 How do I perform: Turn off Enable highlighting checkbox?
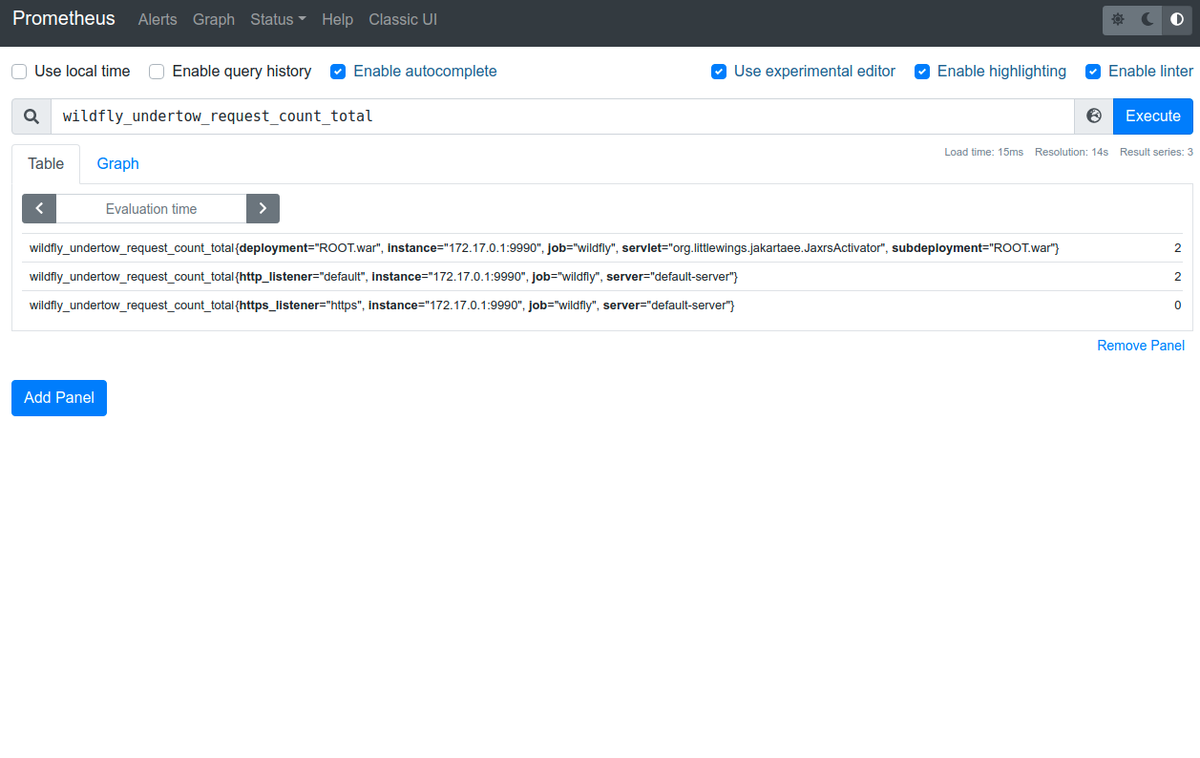coord(922,71)
